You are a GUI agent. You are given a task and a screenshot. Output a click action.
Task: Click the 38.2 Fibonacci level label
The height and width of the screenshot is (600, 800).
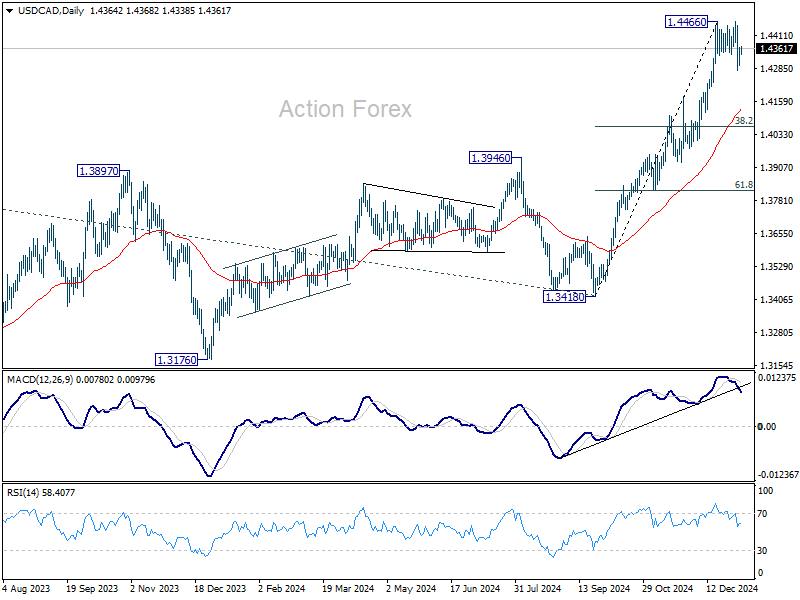(743, 121)
